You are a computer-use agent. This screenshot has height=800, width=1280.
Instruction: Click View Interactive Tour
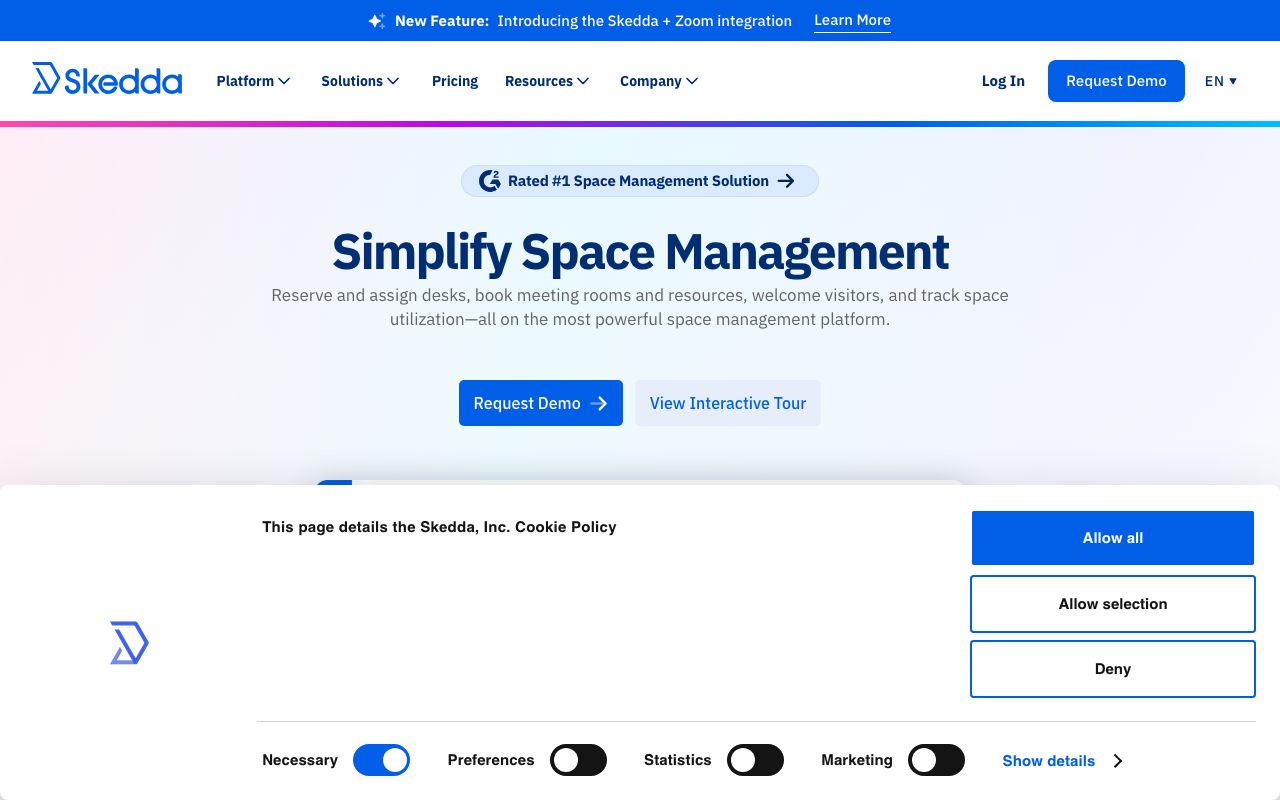(728, 403)
